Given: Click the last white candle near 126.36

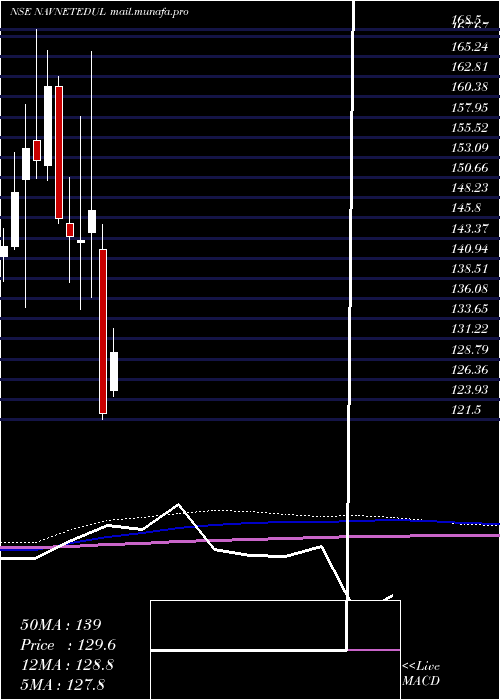Looking at the screenshot, I should click(x=114, y=371).
